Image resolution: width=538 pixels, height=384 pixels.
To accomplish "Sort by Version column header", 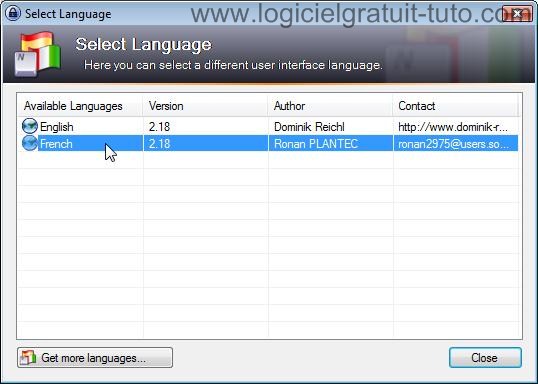I will tap(205, 106).
